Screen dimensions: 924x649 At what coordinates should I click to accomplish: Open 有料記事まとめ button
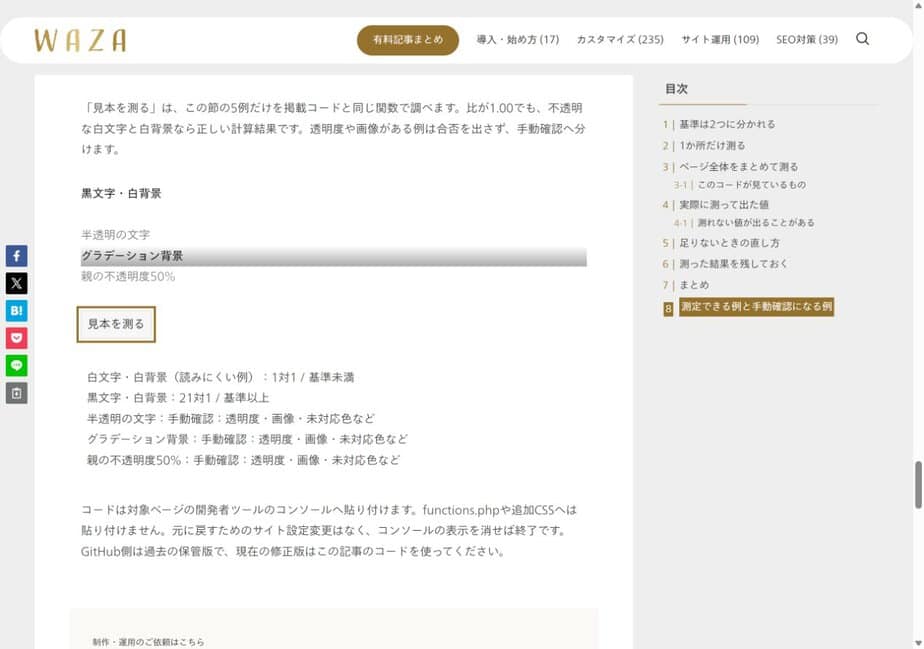click(x=408, y=40)
